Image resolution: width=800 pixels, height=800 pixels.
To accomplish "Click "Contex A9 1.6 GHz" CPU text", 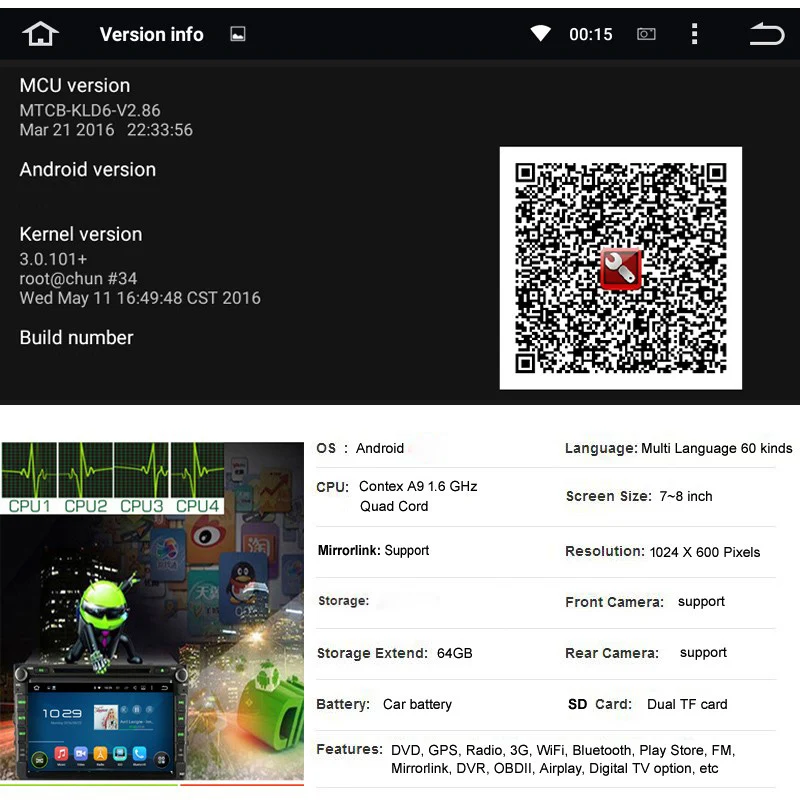I will pyautogui.click(x=418, y=486).
